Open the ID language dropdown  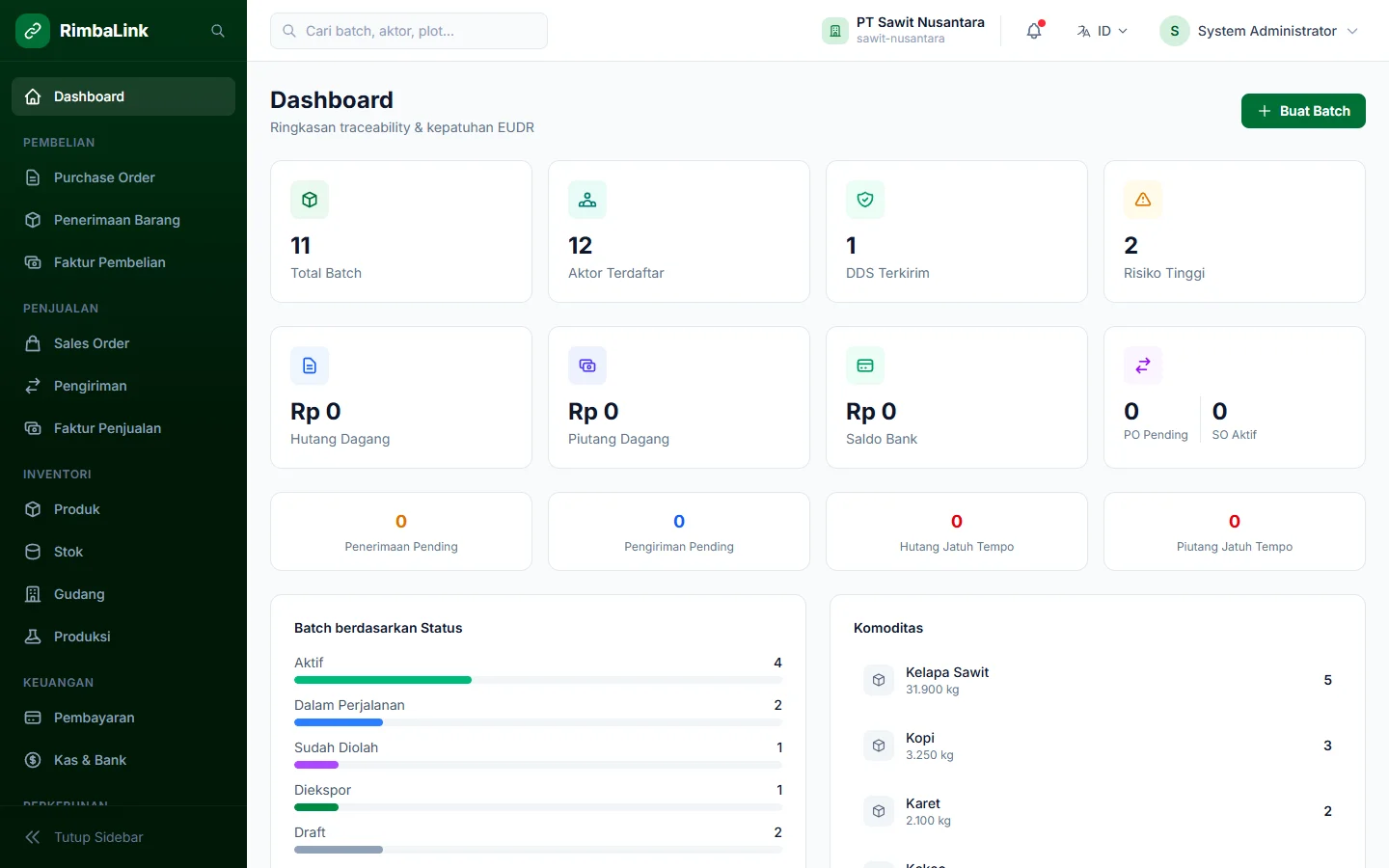point(1103,31)
